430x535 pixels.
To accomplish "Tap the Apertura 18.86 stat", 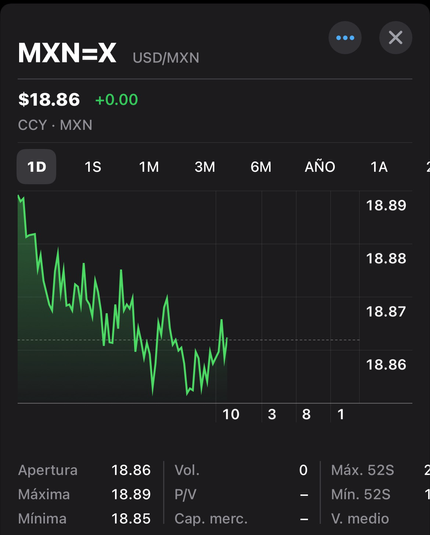I will pyautogui.click(x=84, y=470).
